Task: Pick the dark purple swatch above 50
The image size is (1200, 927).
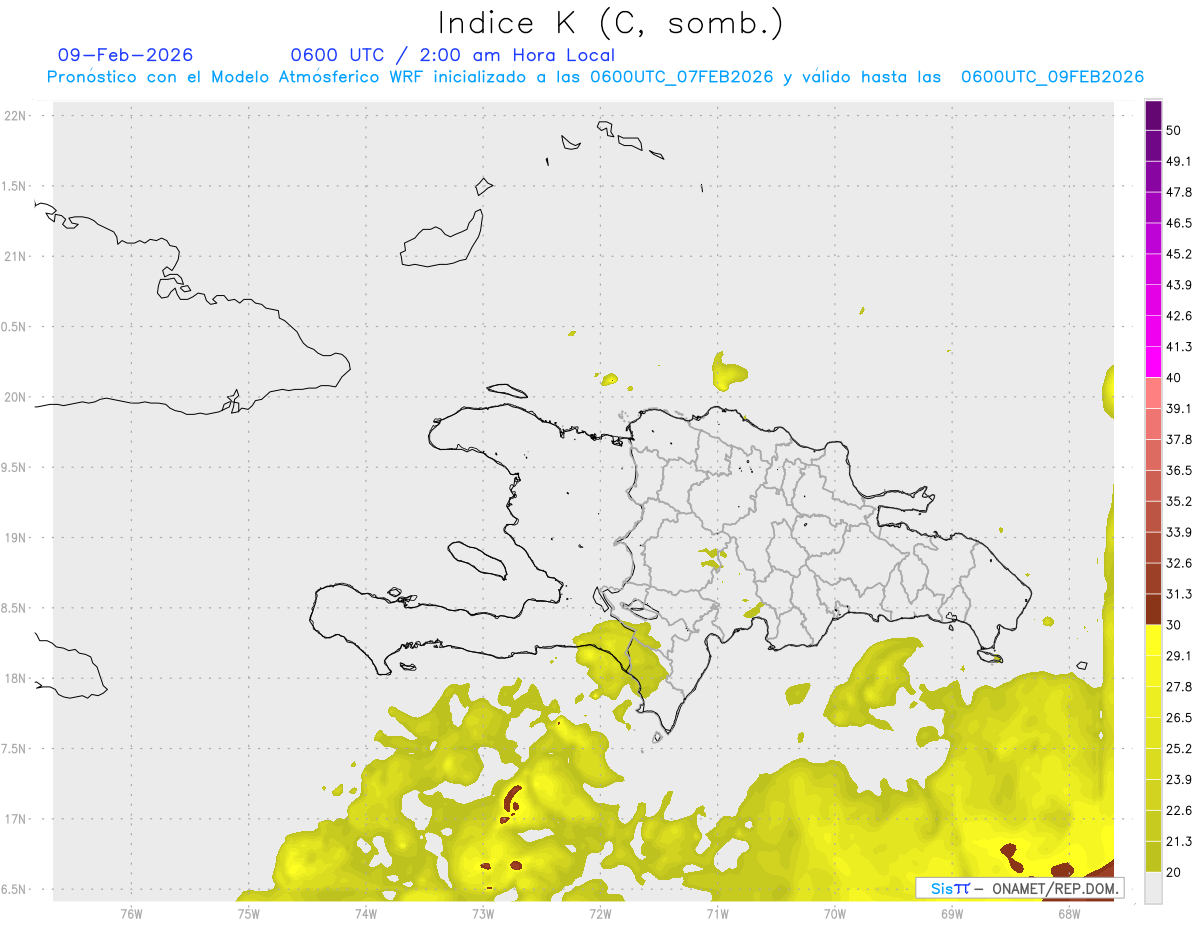Action: click(x=1153, y=115)
